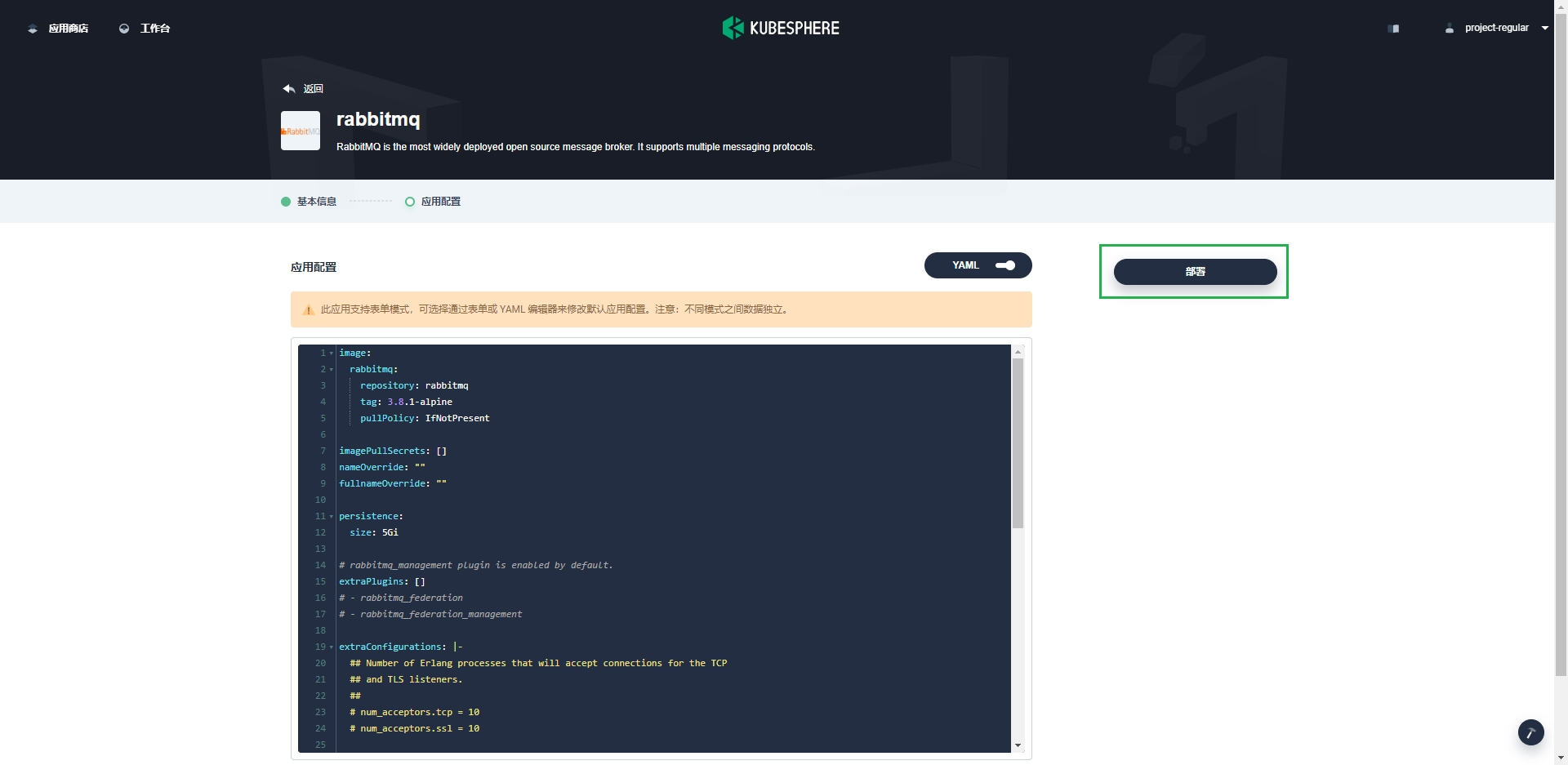The height and width of the screenshot is (765, 1568).
Task: Click the '# - rabbitmq_federation' comment line
Action: (401, 598)
